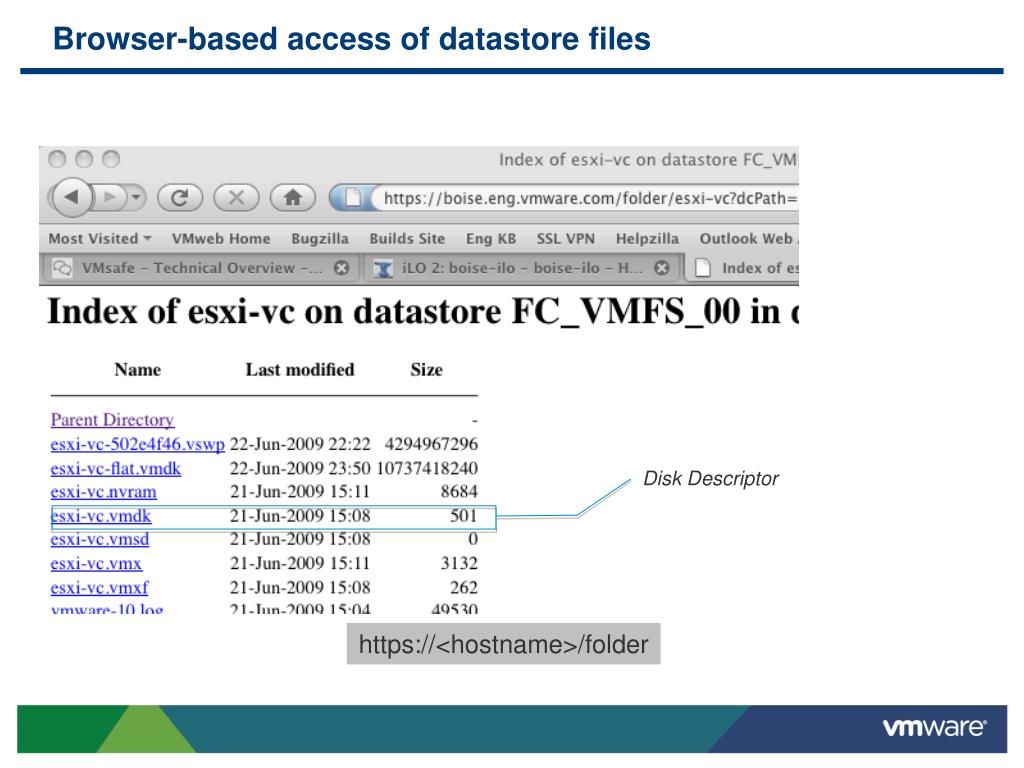Image resolution: width=1024 pixels, height=768 pixels.
Task: Click the page icon in the address bar
Action: 353,197
